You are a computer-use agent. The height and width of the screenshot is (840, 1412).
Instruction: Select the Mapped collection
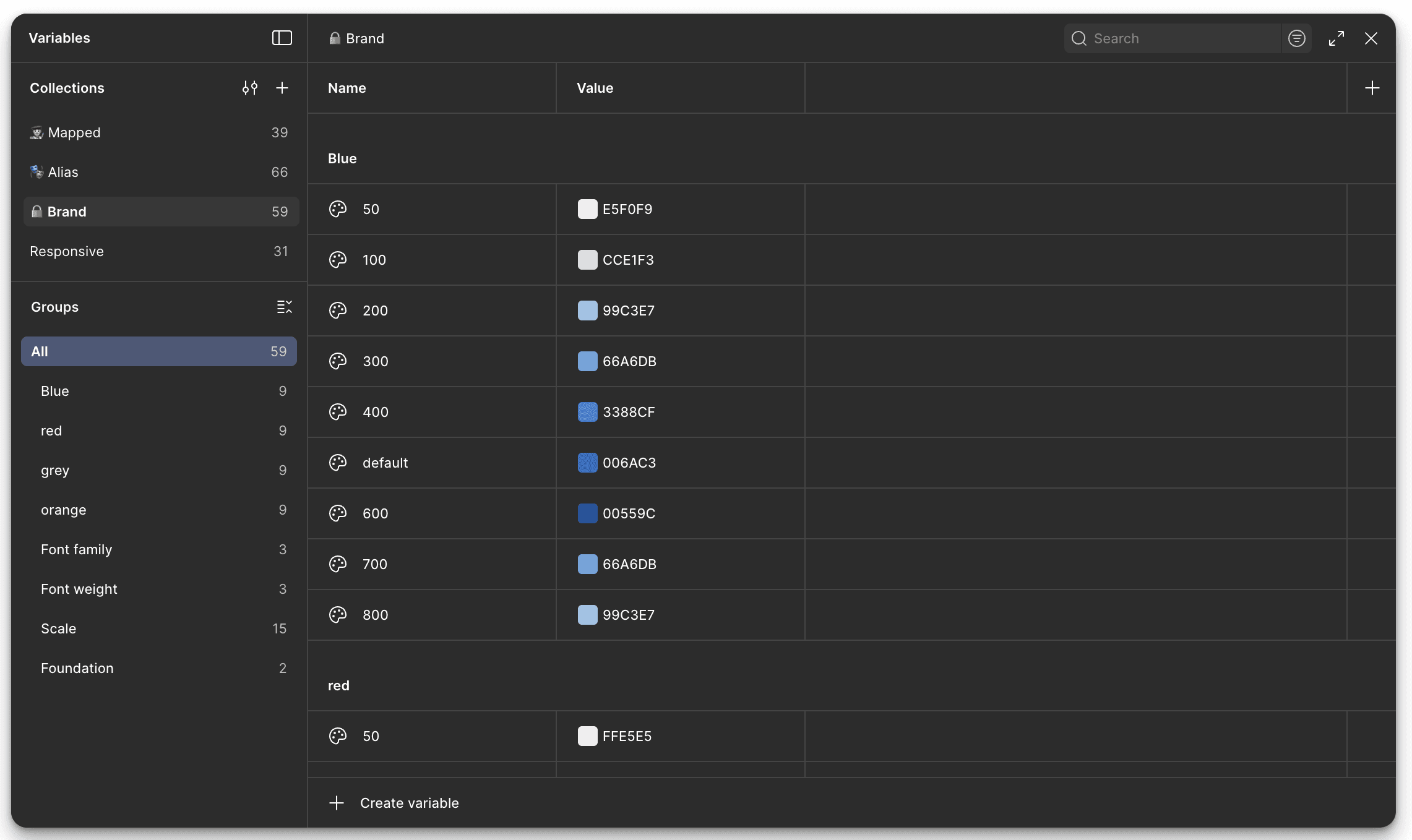tap(74, 132)
